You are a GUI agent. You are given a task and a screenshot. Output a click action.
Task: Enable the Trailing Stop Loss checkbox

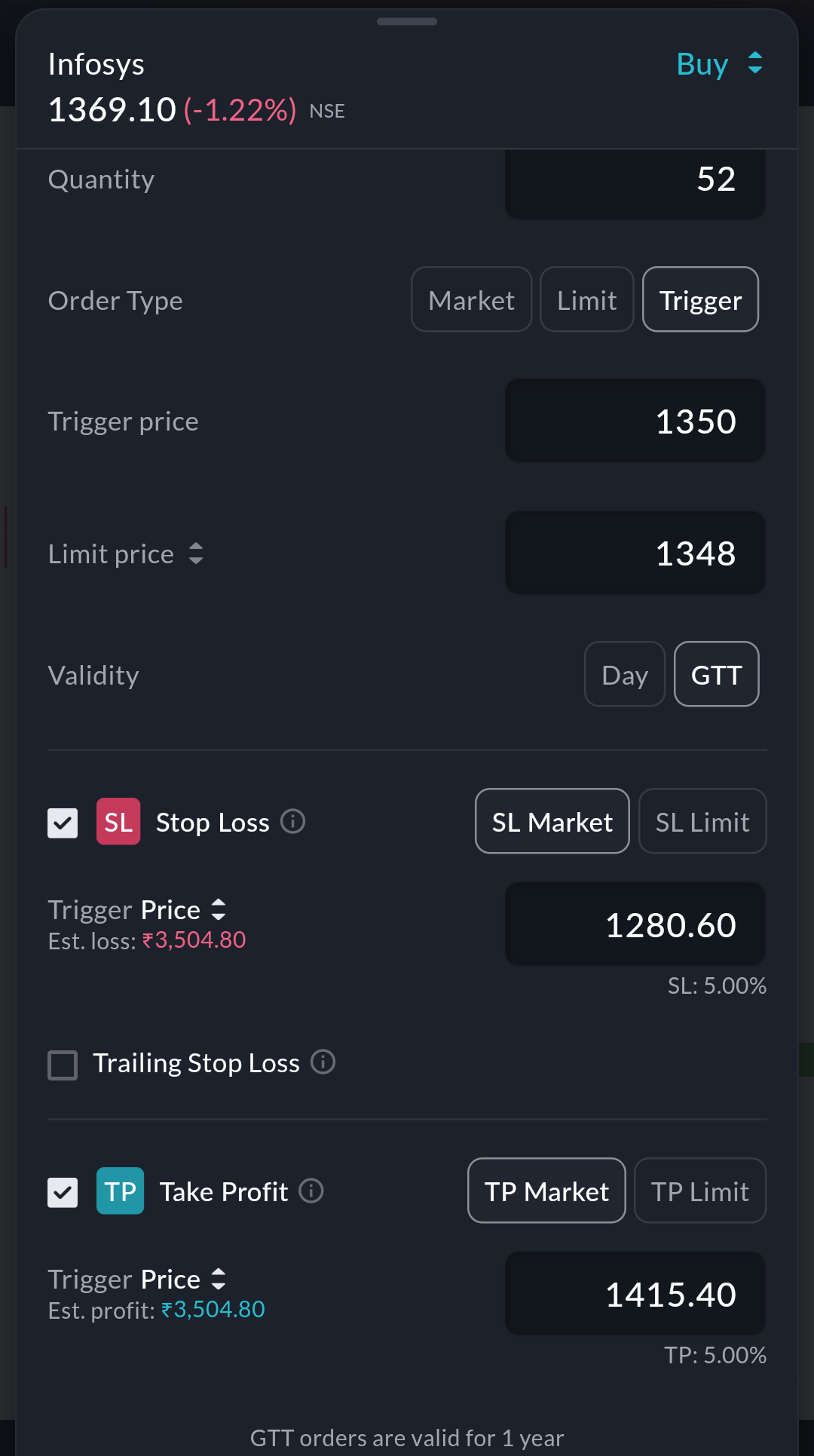[63, 1065]
